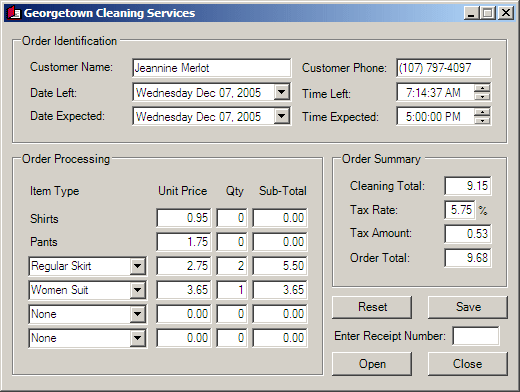Click the Date Left text Wednesday Dec 07, 2005
520x392 pixels.
[x=198, y=93]
